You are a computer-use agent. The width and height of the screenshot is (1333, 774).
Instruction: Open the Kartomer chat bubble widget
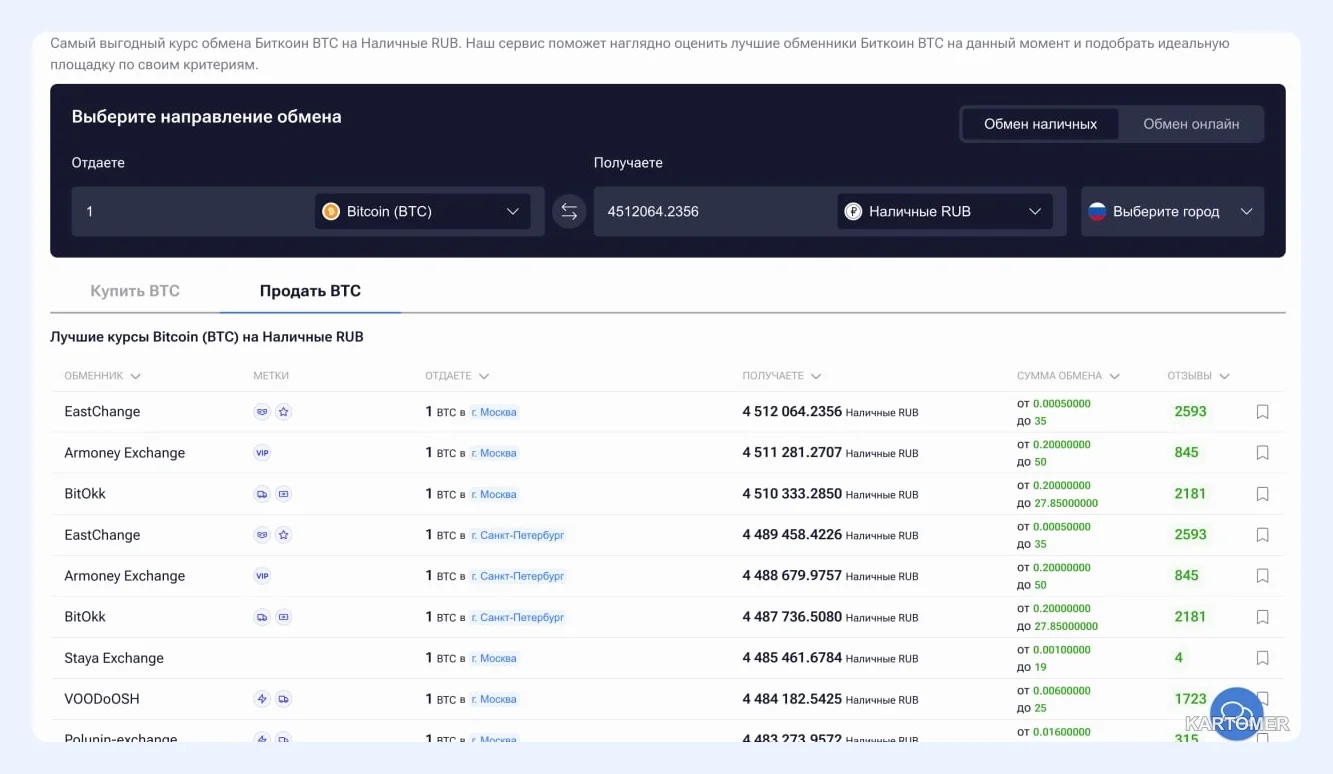(x=1237, y=714)
